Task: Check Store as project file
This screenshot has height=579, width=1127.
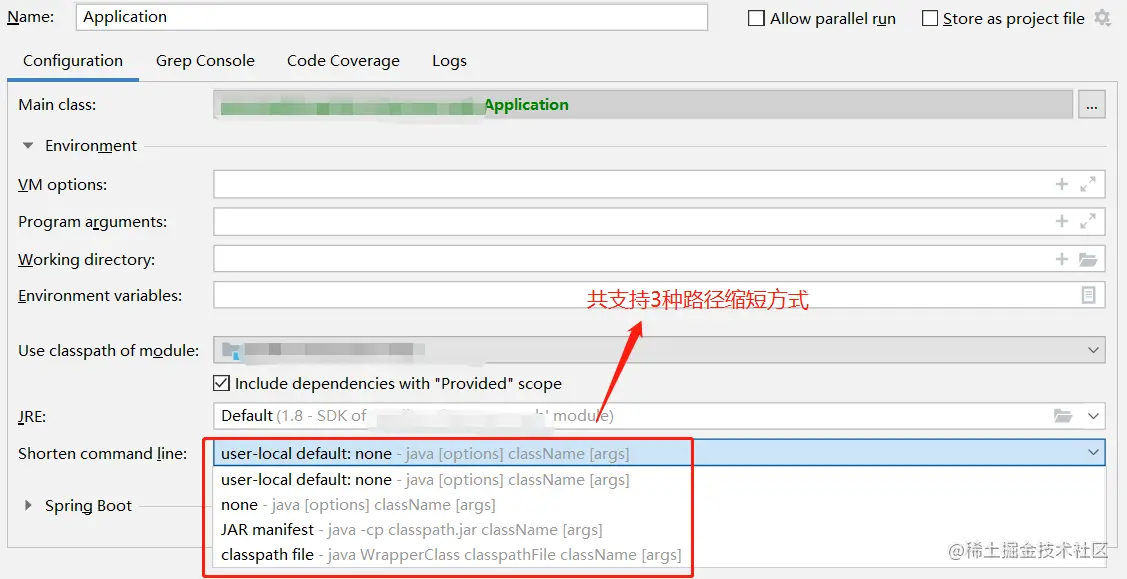Action: pos(930,18)
